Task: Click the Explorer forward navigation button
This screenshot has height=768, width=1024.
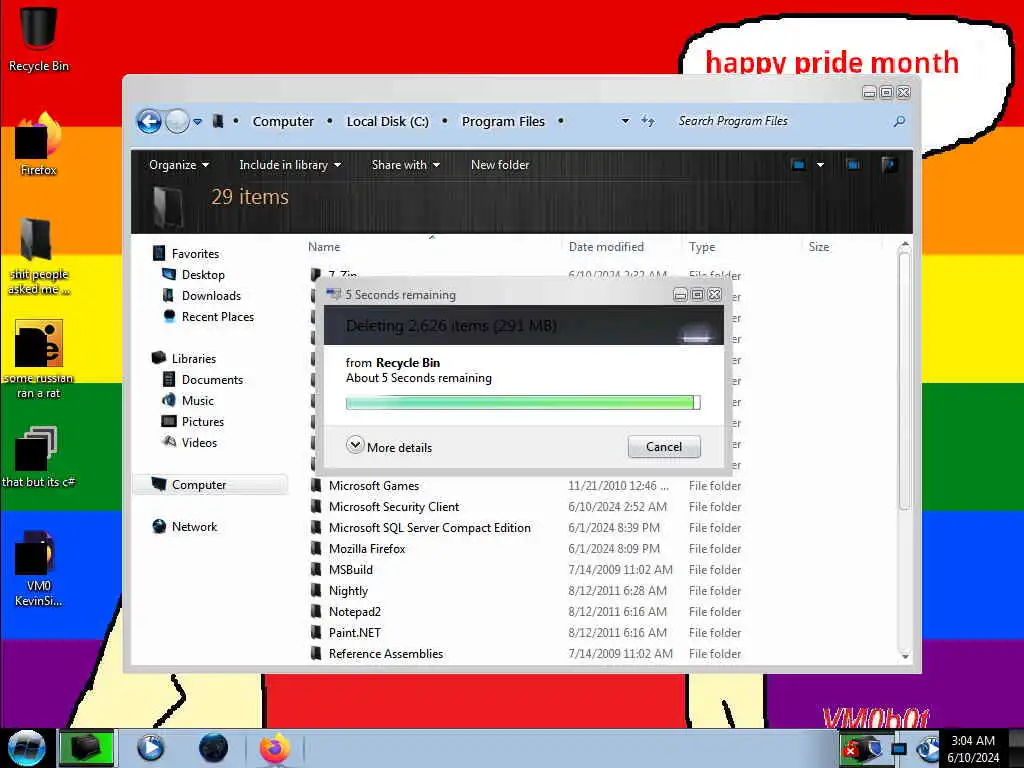Action: (x=176, y=121)
